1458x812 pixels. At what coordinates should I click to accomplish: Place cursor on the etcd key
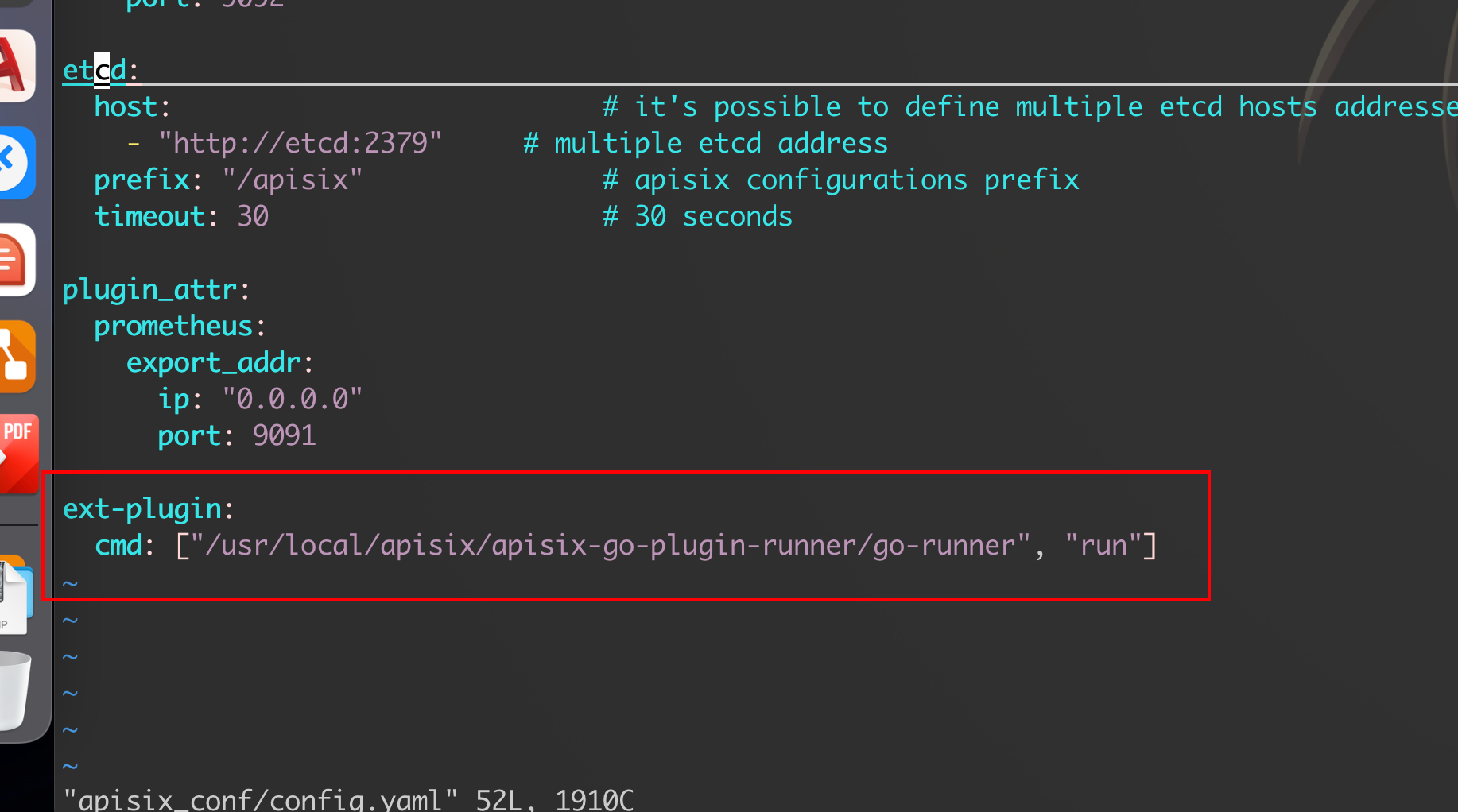(x=94, y=70)
